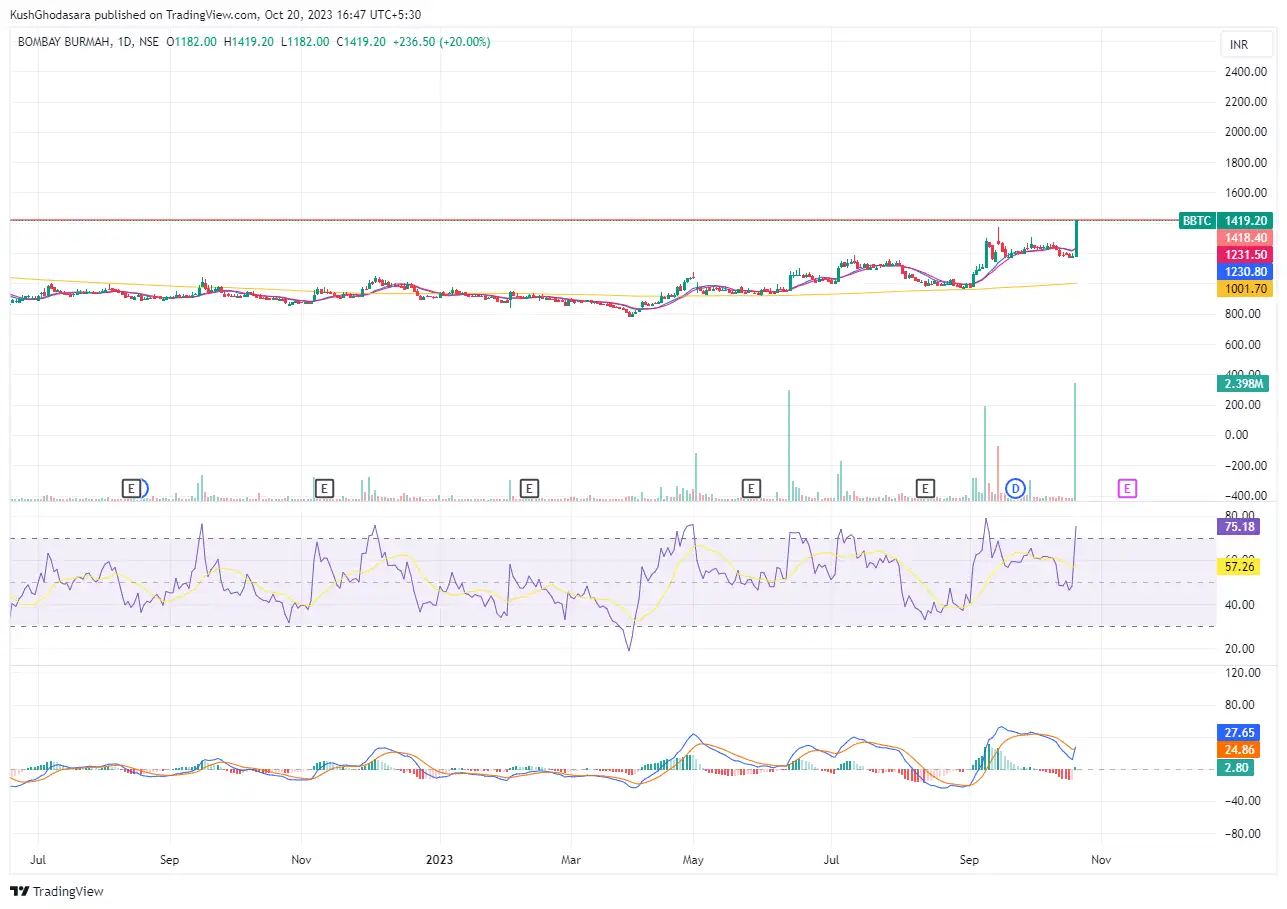
Task: Click the blue dividend D marker
Action: 1015,488
